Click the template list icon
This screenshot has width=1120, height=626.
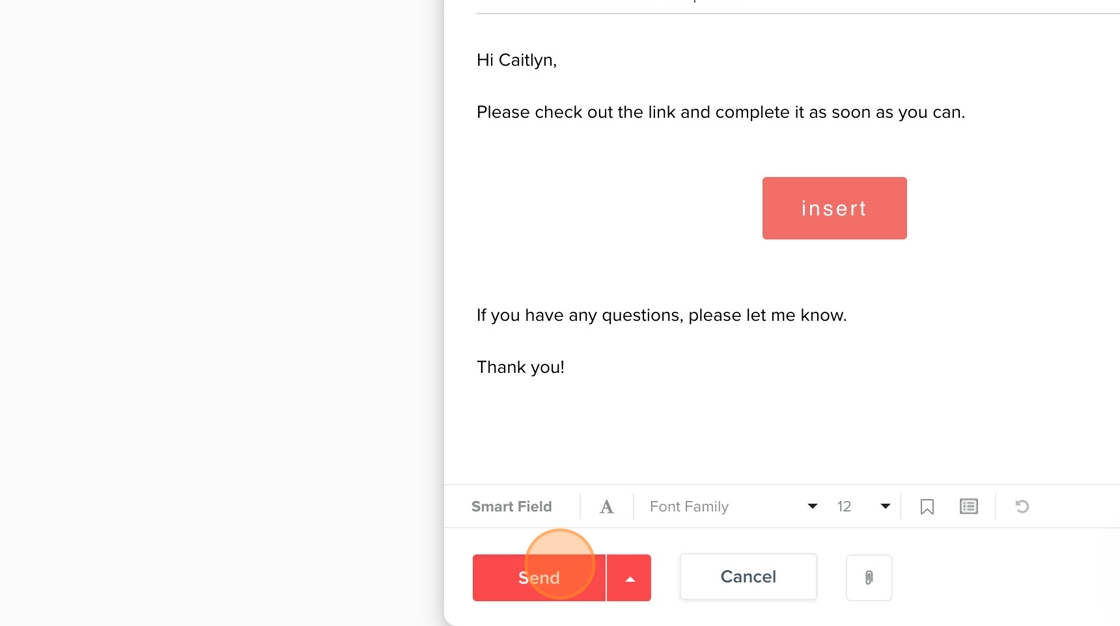(968, 507)
